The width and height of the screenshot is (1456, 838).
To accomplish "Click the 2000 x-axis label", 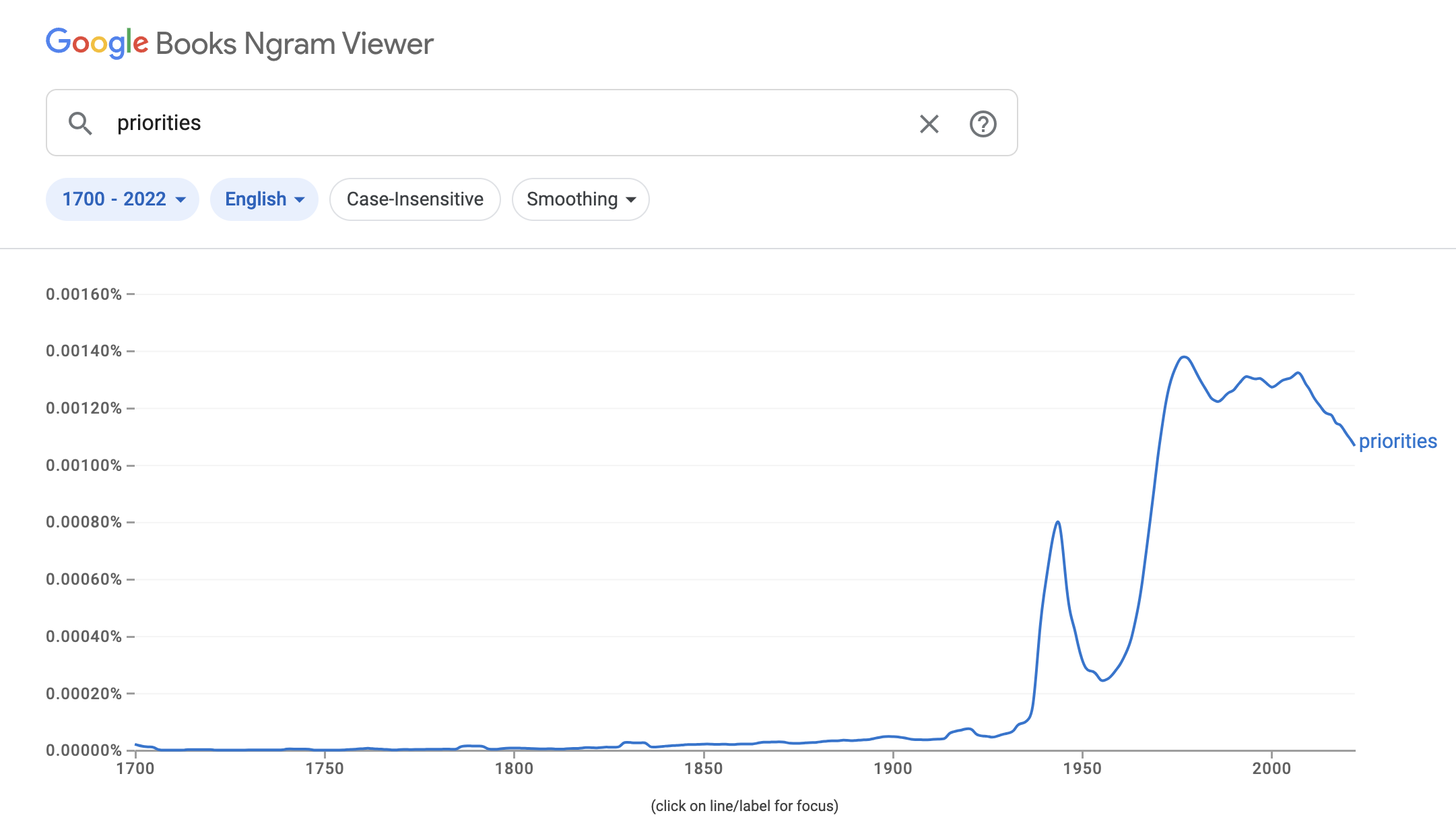I will (1271, 769).
